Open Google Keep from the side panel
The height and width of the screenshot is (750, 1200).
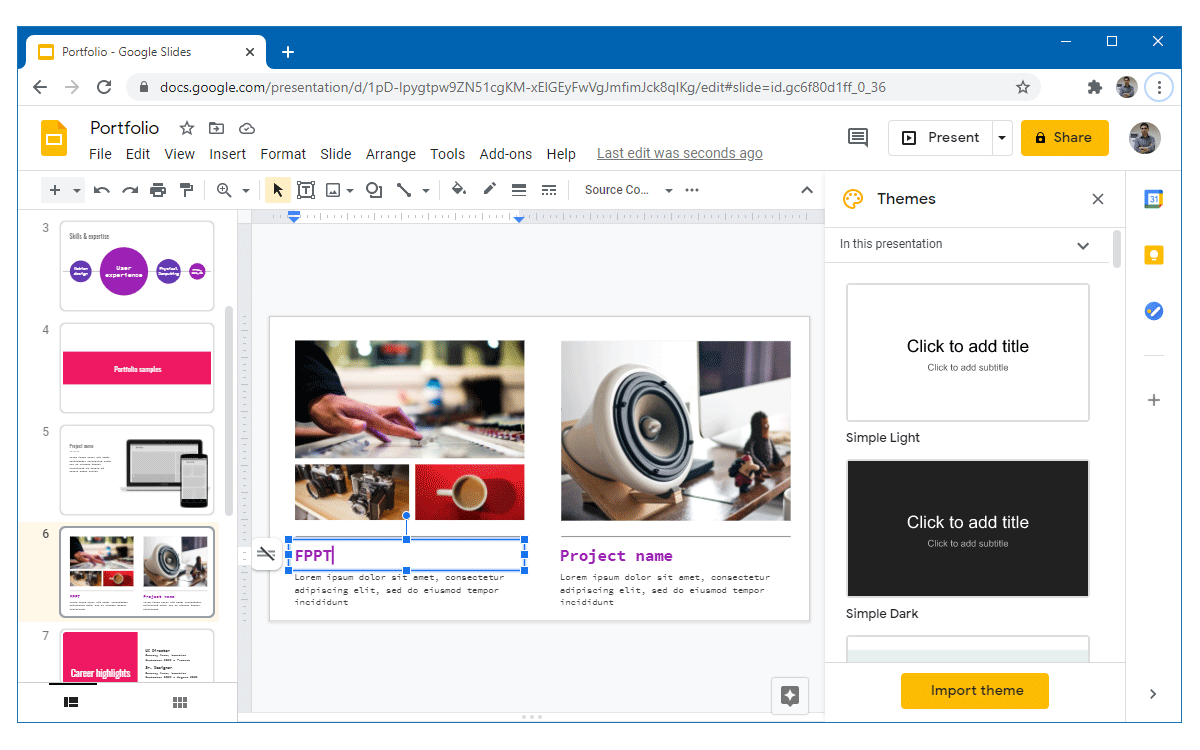click(1154, 255)
